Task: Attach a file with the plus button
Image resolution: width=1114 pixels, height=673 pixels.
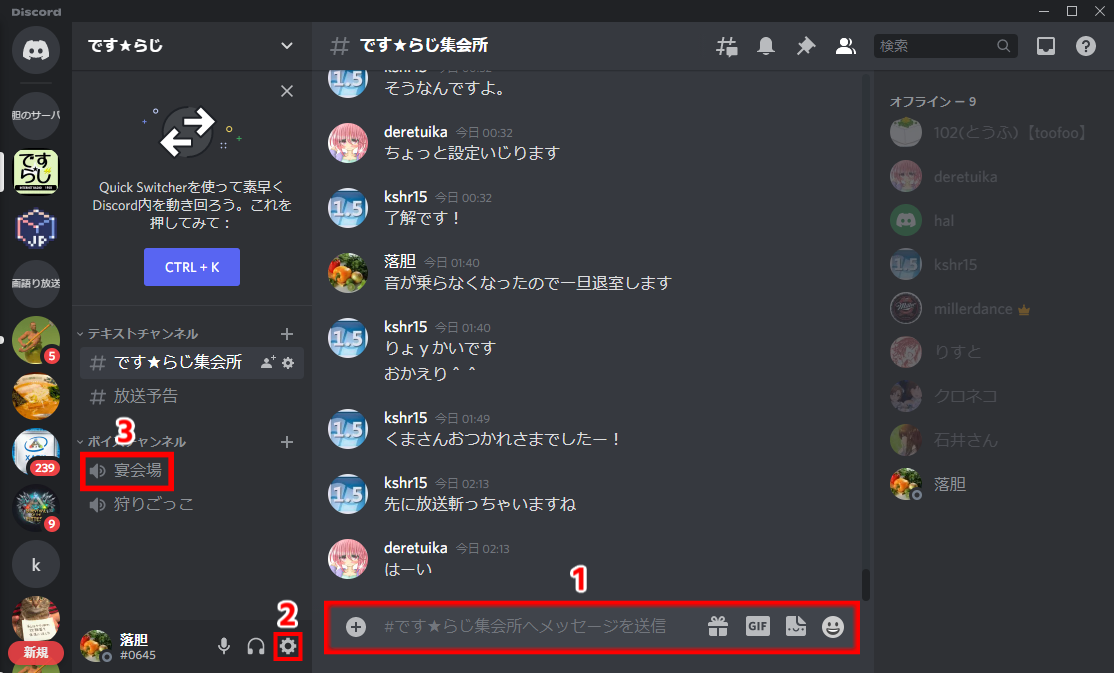Action: click(356, 626)
